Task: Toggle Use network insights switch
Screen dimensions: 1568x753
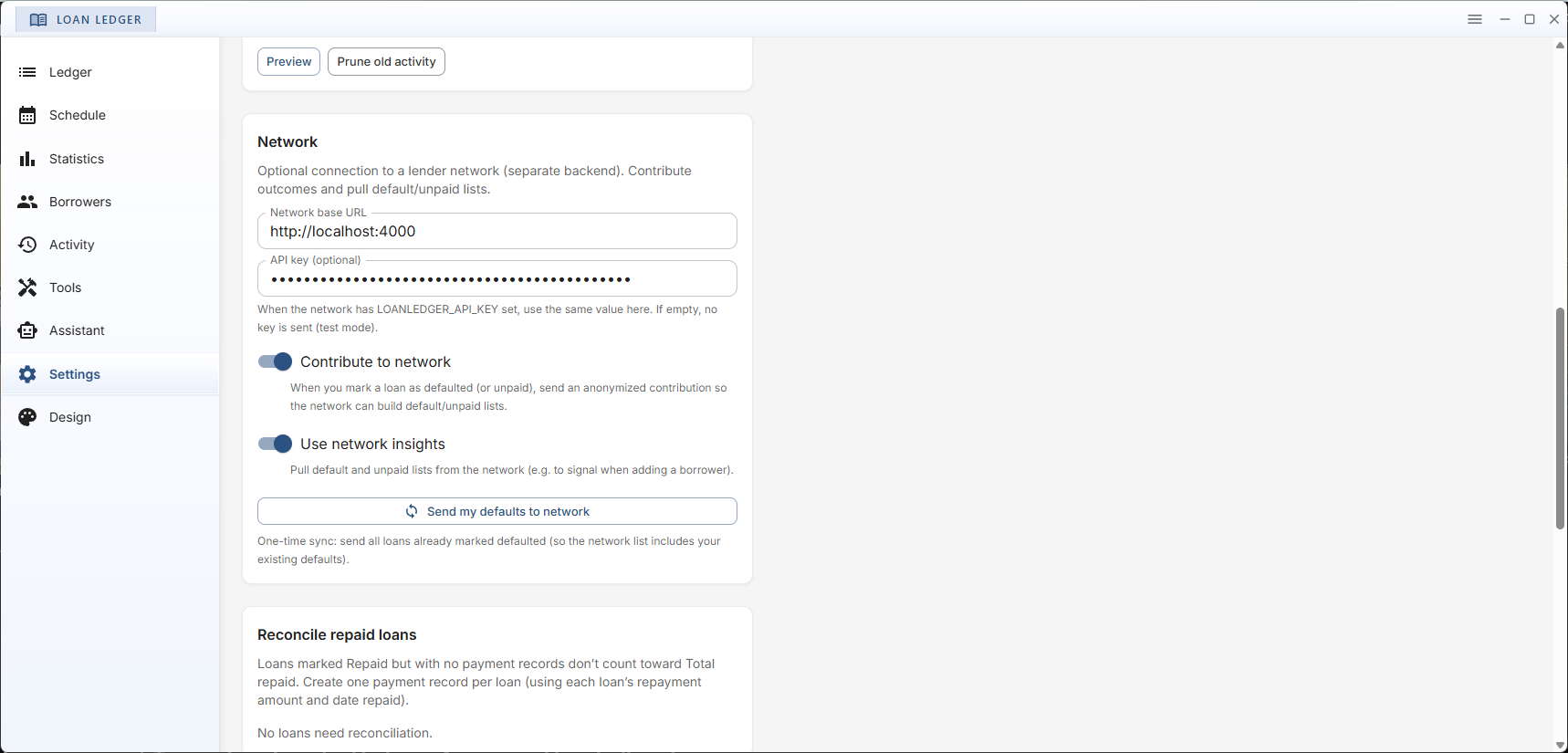Action: (275, 444)
